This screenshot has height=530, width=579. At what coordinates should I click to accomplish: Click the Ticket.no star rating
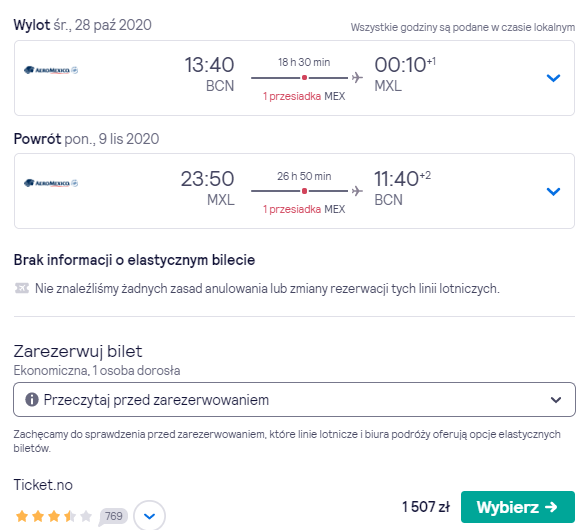[x=54, y=516]
